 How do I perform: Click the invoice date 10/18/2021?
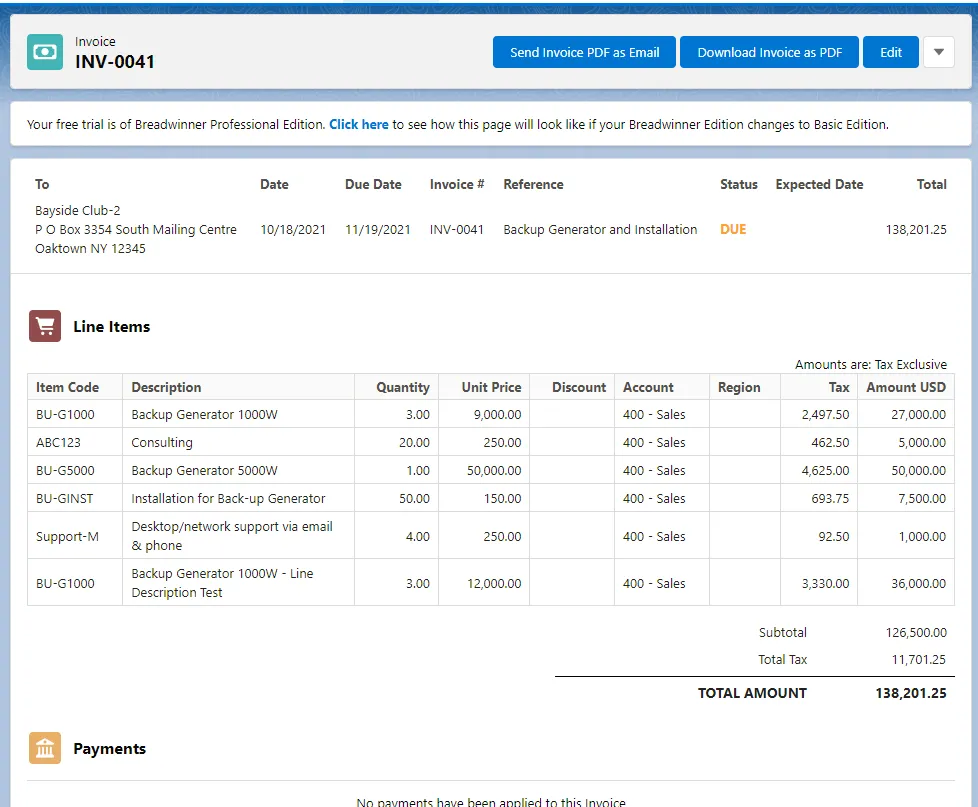(x=293, y=230)
